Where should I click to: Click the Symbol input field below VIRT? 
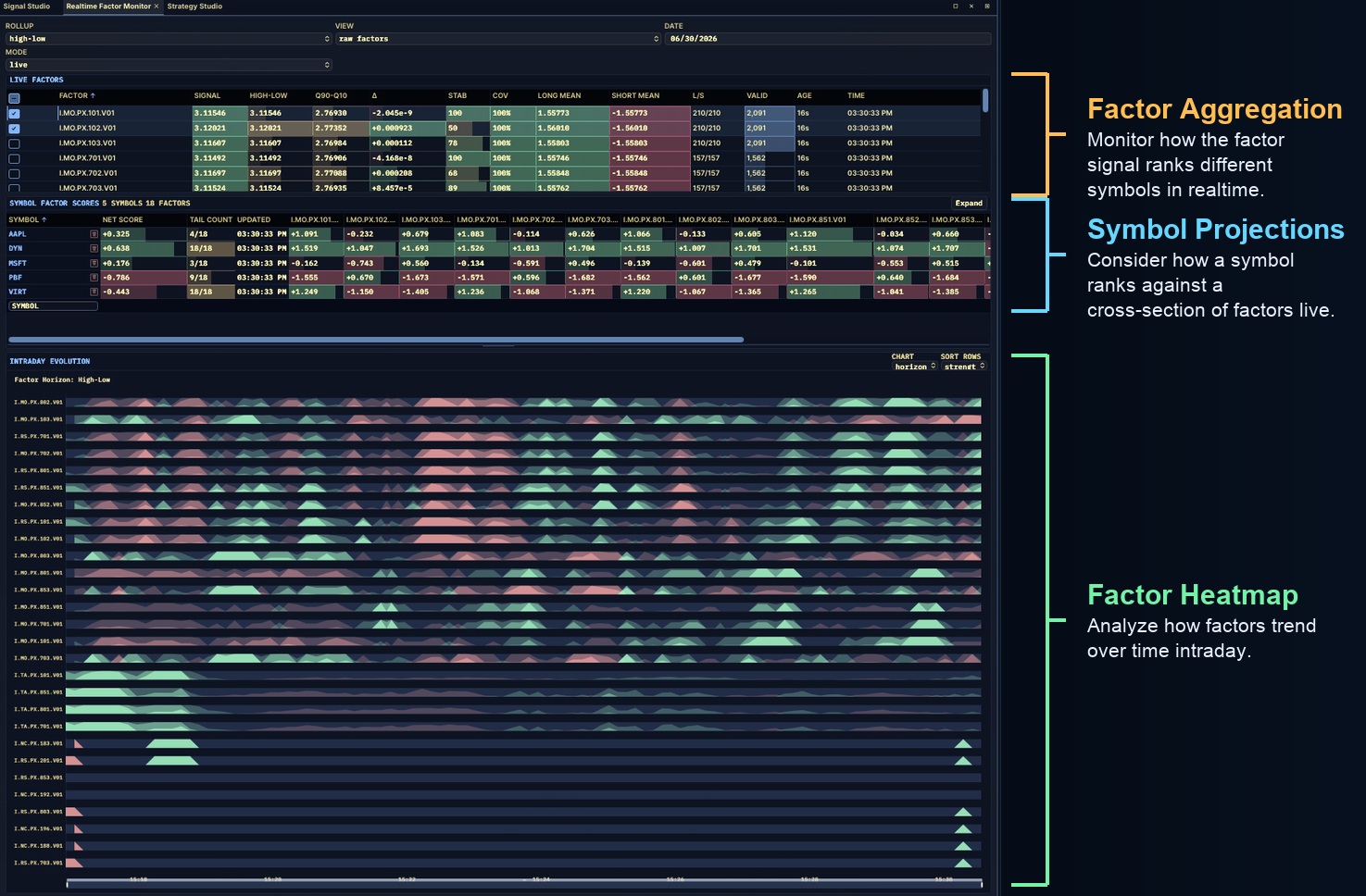tap(53, 306)
